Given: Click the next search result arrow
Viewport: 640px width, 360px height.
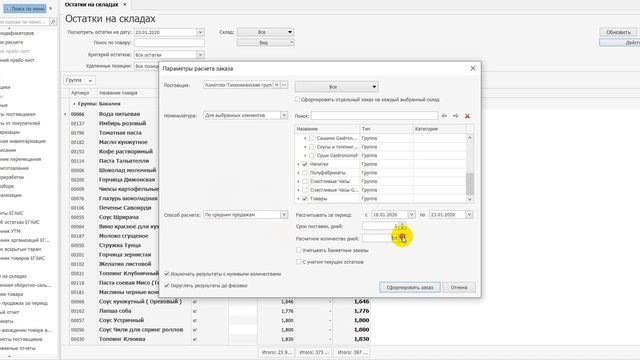Looking at the screenshot, I should coord(456,116).
